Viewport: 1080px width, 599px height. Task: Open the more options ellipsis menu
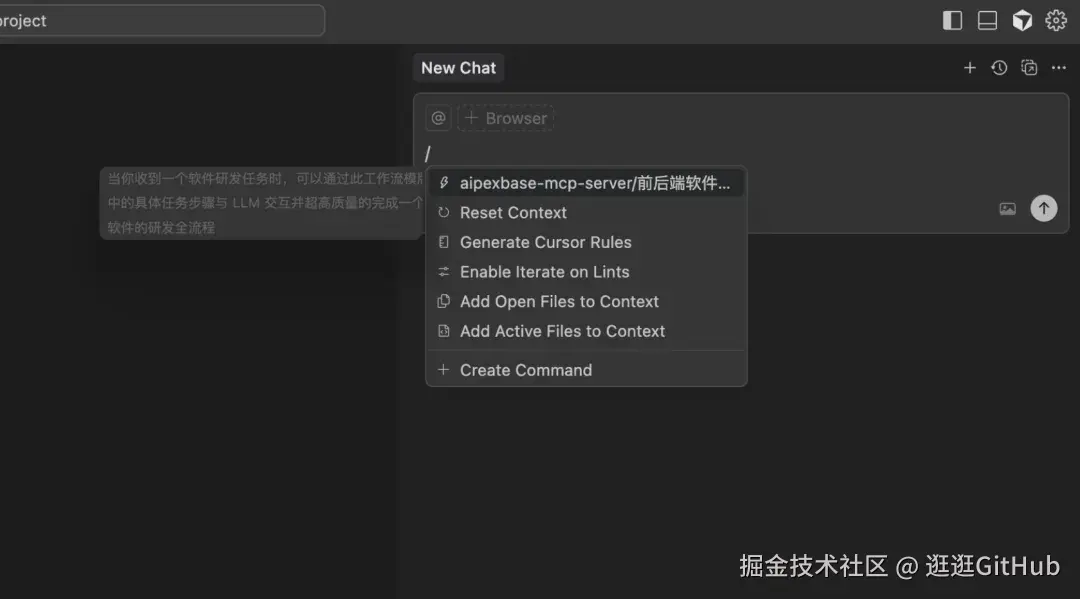[x=1059, y=67]
